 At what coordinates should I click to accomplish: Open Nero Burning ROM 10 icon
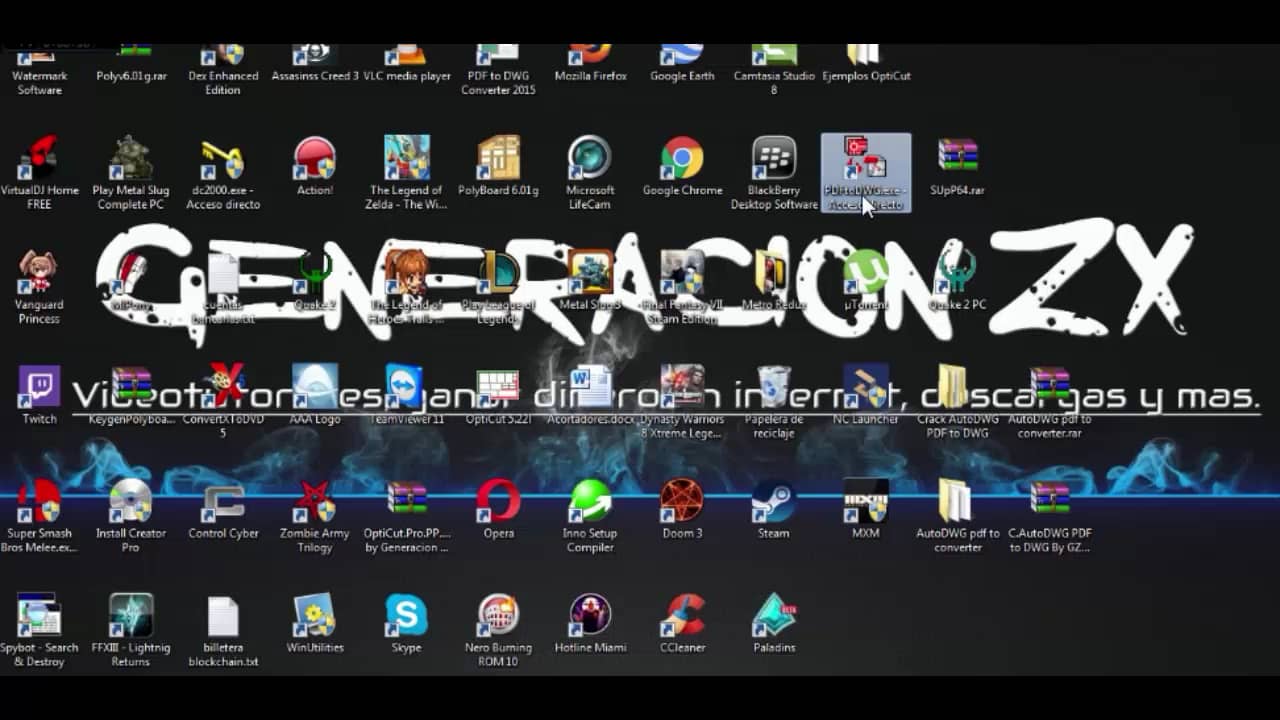pos(498,615)
